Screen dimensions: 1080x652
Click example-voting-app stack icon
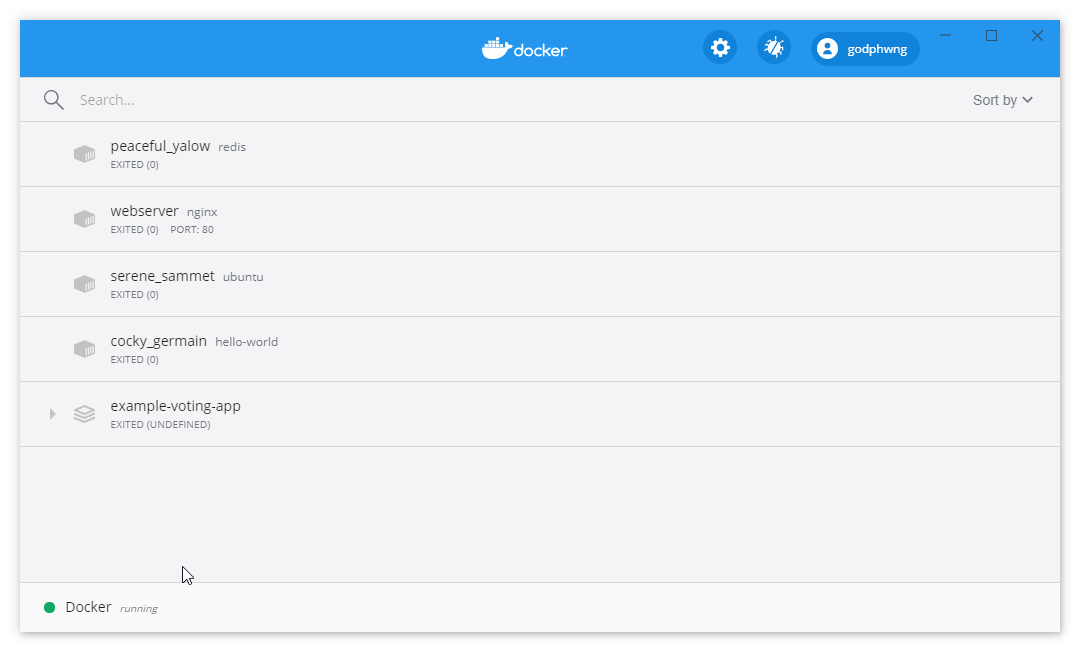(85, 414)
